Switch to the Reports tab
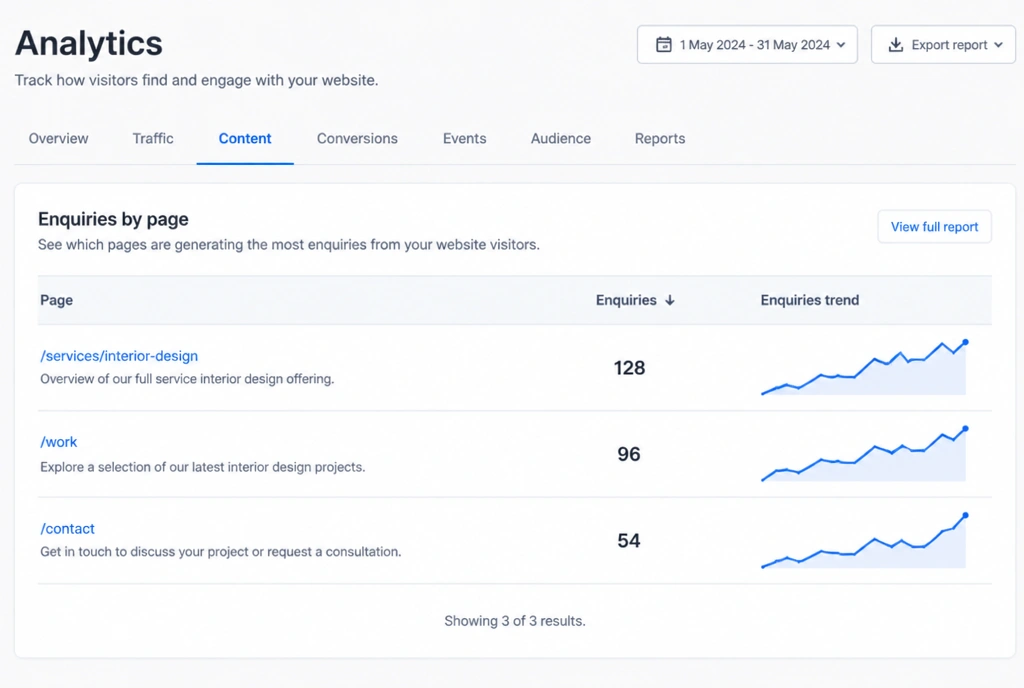Image resolution: width=1024 pixels, height=688 pixels. point(660,138)
